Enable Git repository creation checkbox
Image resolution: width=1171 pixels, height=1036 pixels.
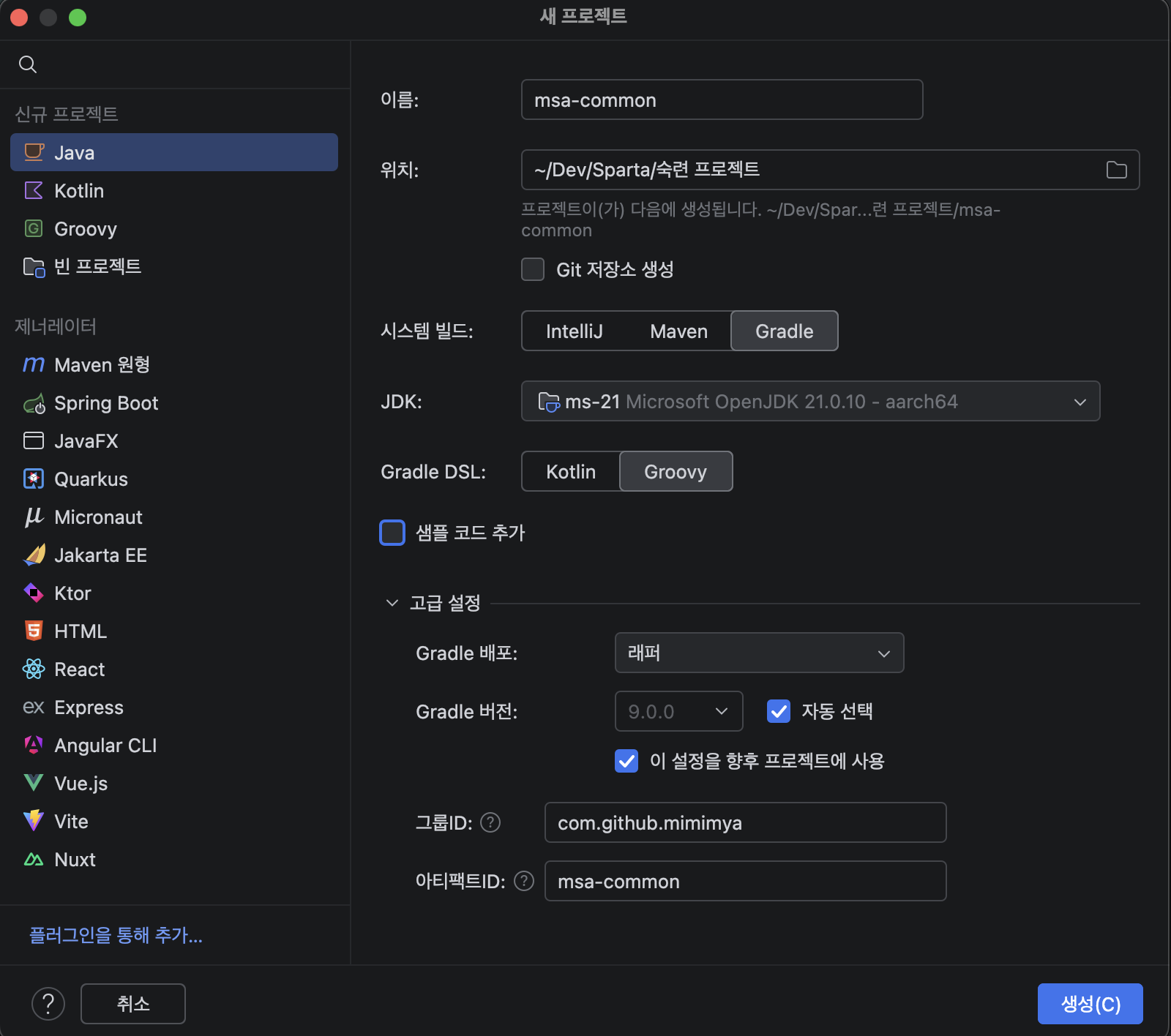pos(533,269)
